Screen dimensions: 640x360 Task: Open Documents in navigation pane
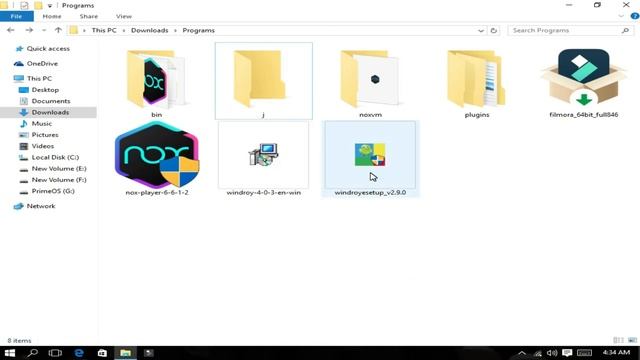pos(51,101)
